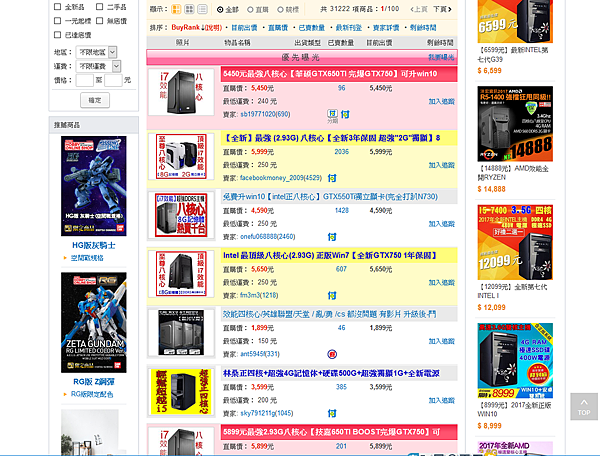
Task: Switch to large photo grid display icon
Action: tap(176, 9)
